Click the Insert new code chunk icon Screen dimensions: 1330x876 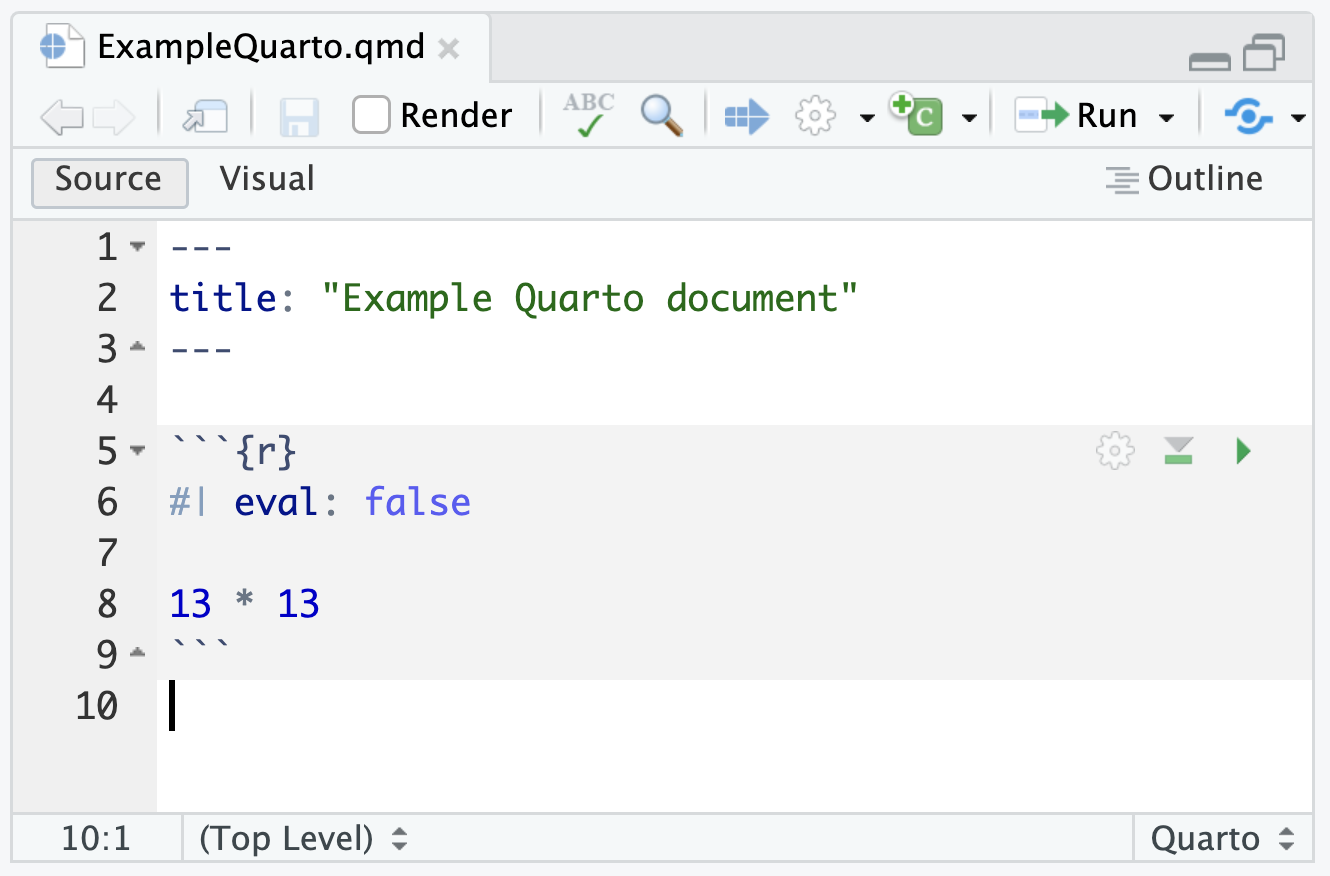click(x=916, y=115)
